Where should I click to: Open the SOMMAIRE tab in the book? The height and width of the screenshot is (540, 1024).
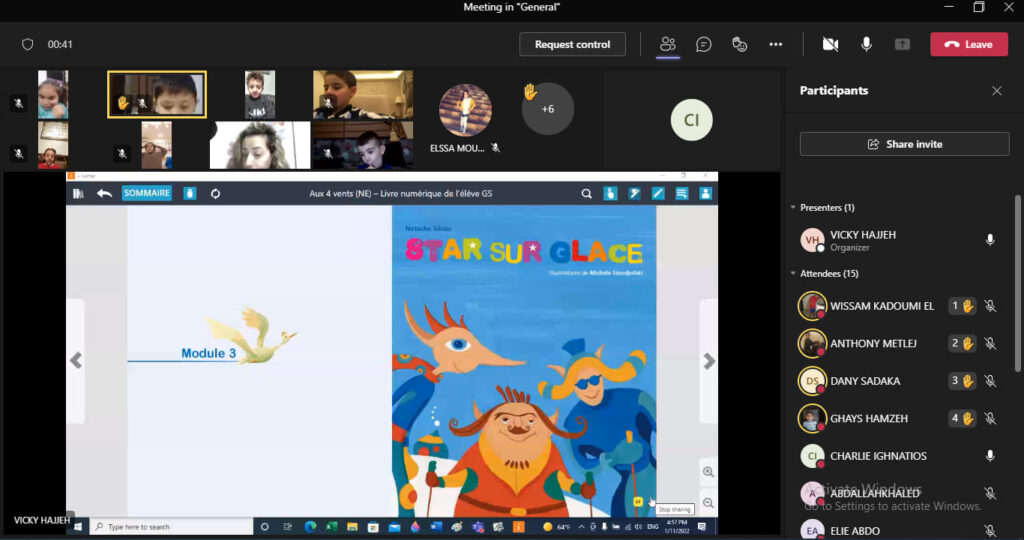pyautogui.click(x=147, y=193)
